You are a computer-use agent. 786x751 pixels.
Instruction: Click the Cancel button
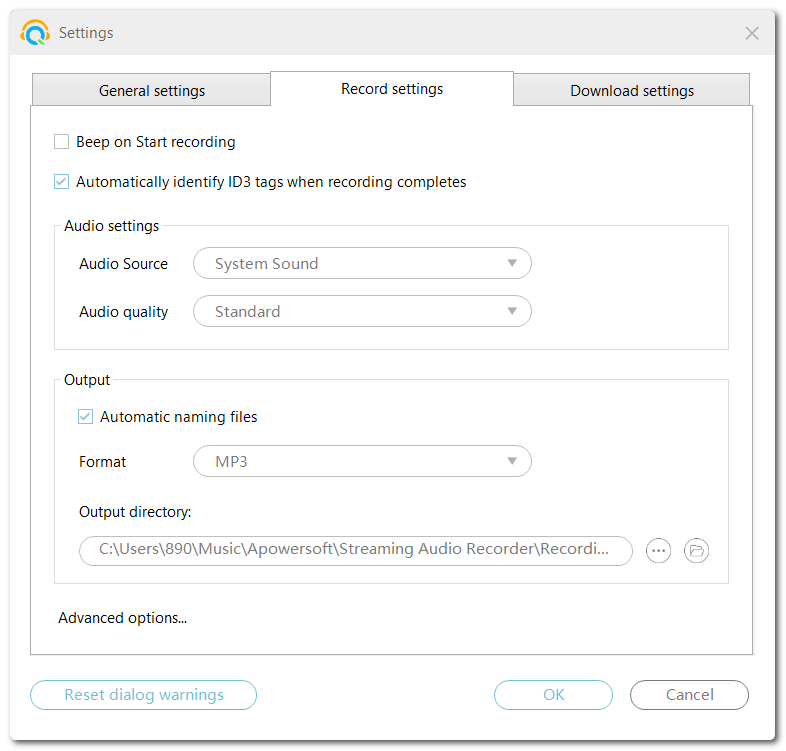tap(689, 695)
